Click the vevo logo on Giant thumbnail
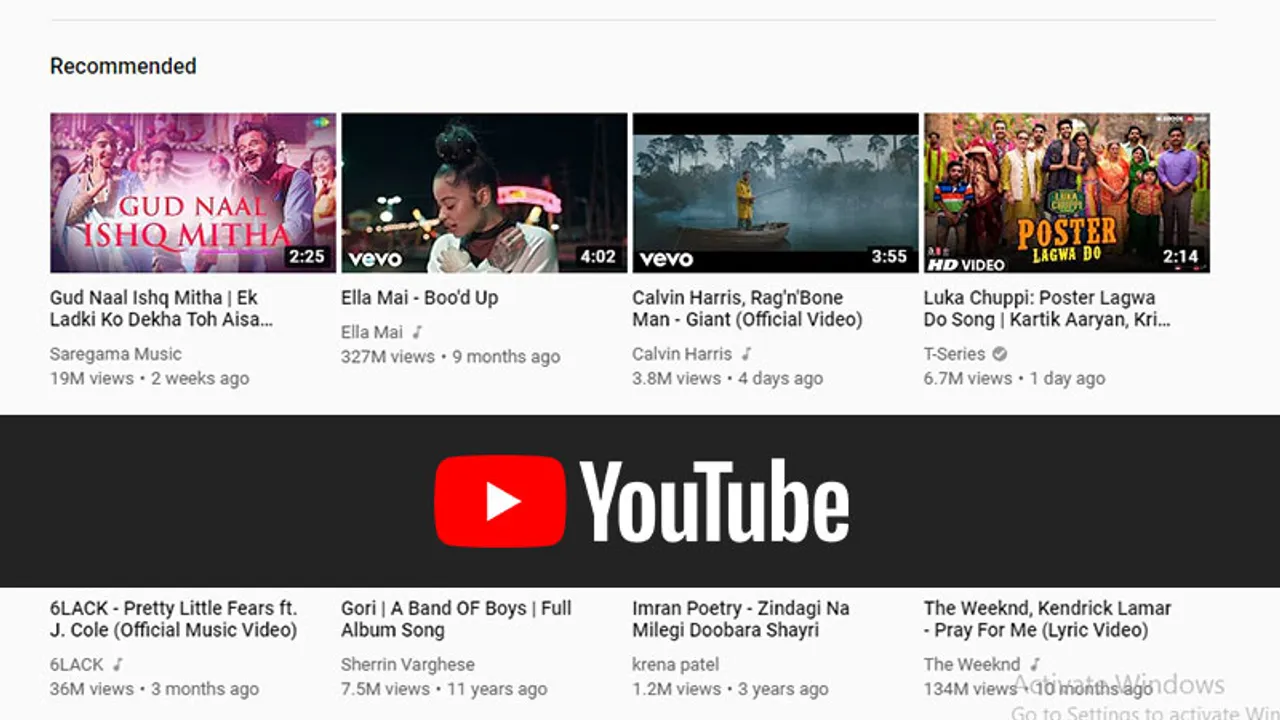Viewport: 1280px width, 720px height. pyautogui.click(x=666, y=259)
